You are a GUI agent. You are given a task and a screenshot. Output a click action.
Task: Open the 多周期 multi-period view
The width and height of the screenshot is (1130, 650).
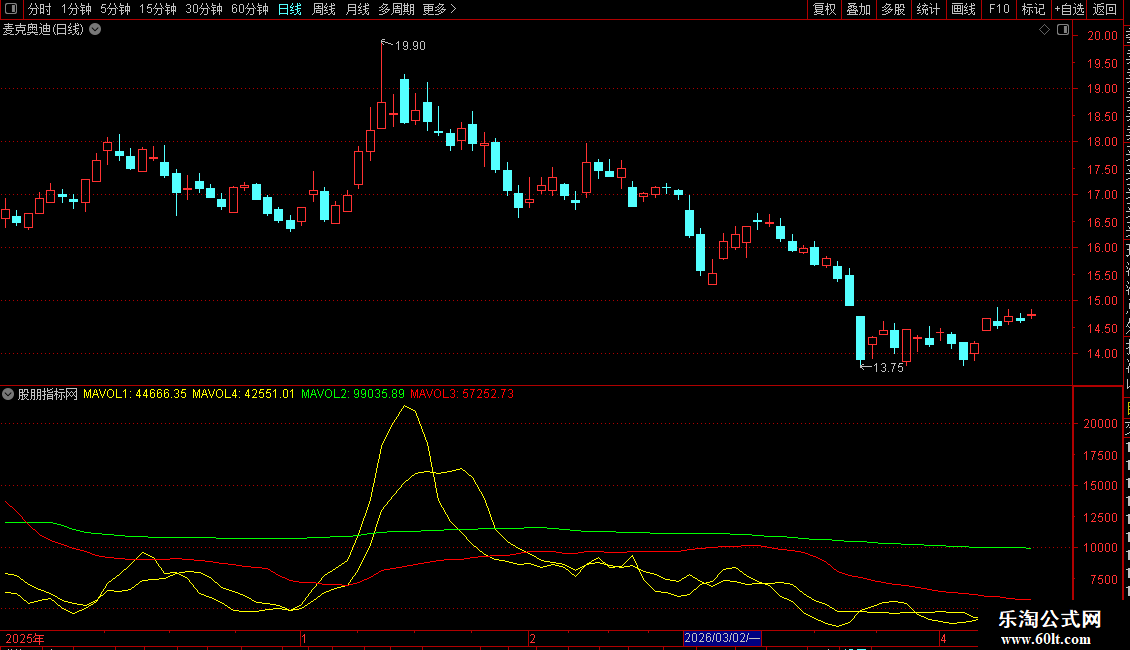(396, 9)
